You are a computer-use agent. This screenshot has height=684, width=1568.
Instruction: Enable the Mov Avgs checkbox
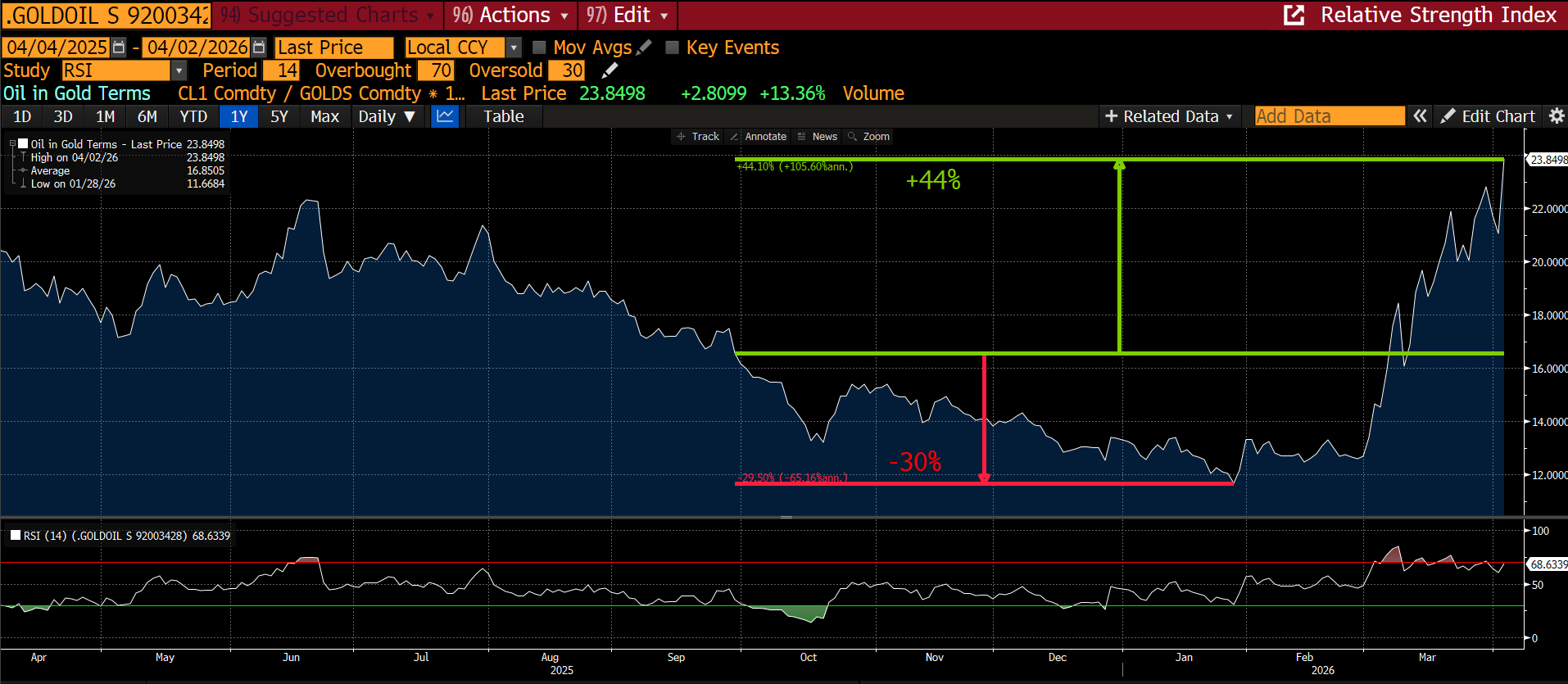pyautogui.click(x=539, y=48)
